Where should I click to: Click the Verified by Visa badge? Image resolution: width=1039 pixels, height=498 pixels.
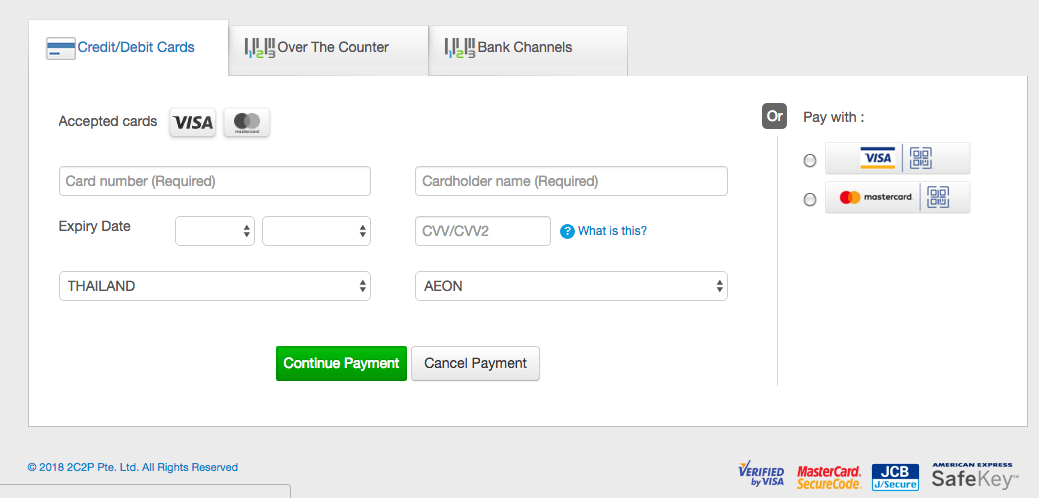coord(761,475)
